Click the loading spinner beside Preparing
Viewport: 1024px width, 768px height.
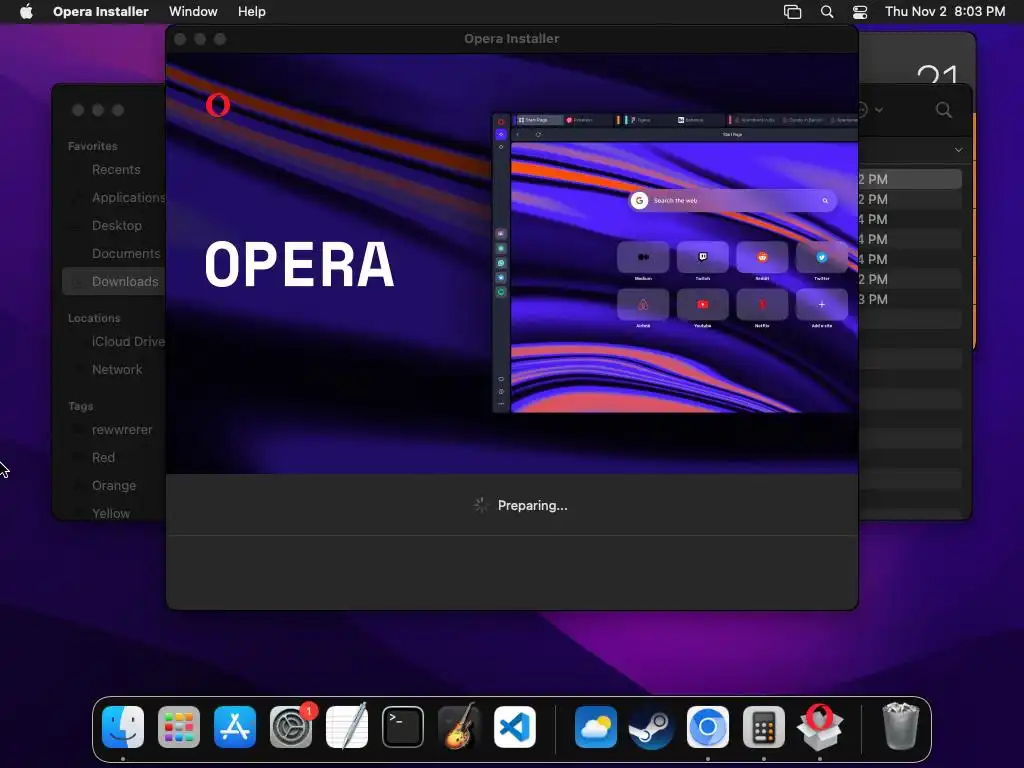coord(481,505)
